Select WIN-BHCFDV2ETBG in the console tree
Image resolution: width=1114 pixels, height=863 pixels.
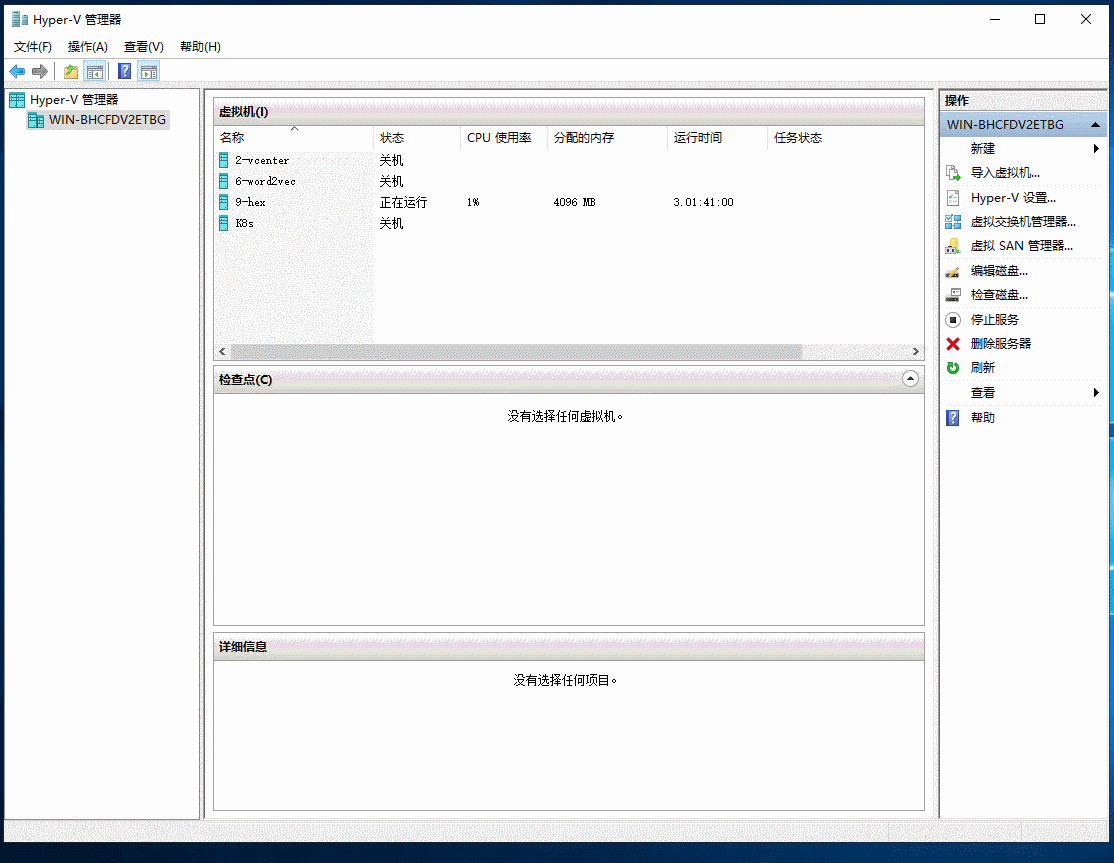(105, 120)
